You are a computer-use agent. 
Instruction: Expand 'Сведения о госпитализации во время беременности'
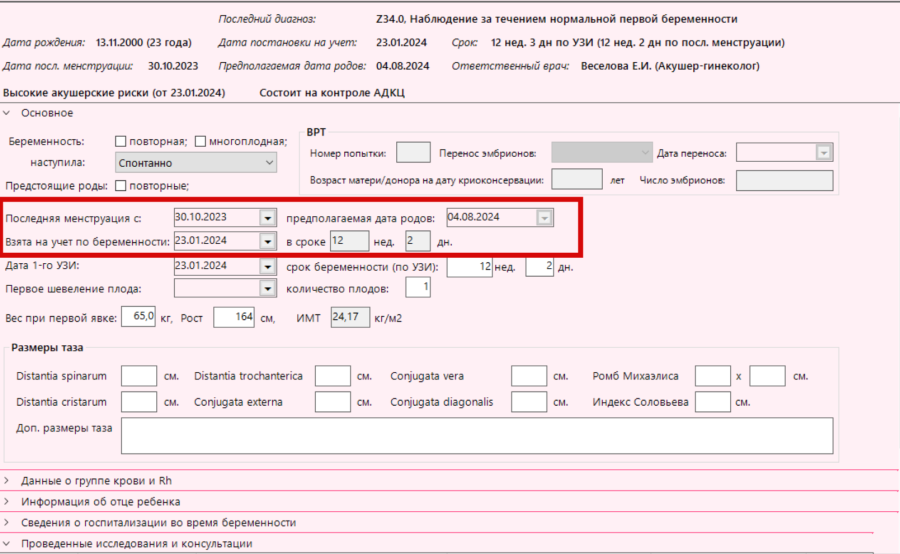[x=7, y=522]
